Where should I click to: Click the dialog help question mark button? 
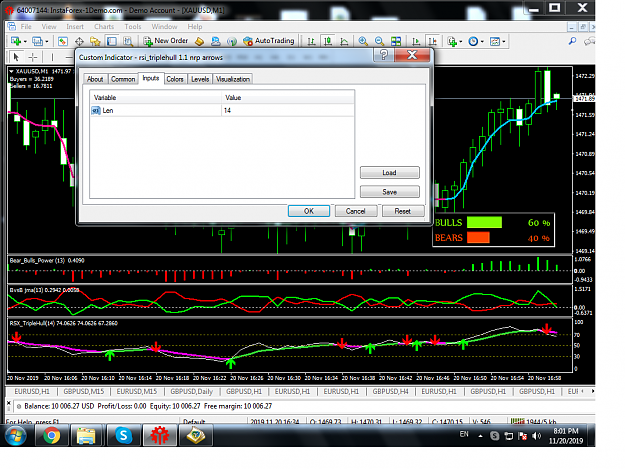(x=383, y=55)
